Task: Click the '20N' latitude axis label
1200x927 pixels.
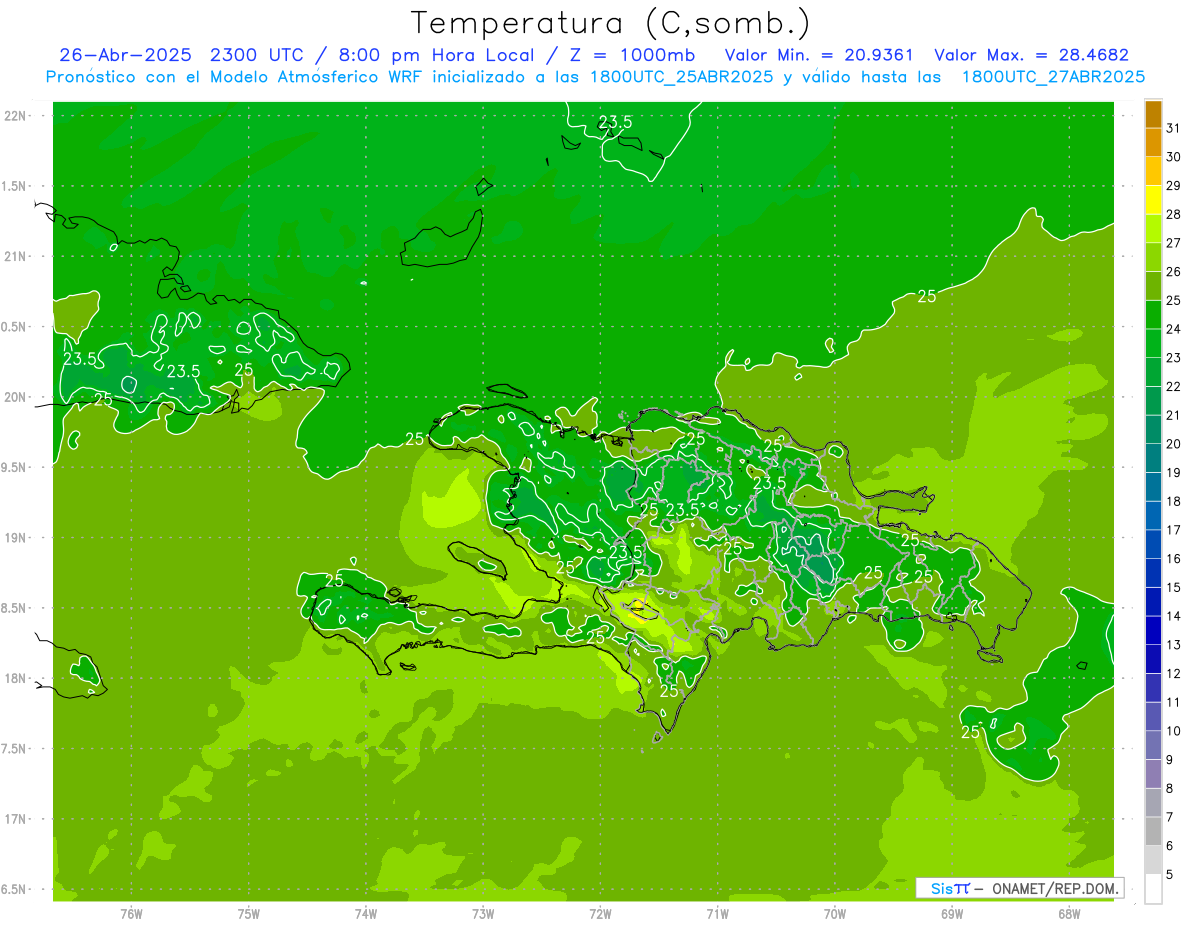Action: click(x=15, y=397)
